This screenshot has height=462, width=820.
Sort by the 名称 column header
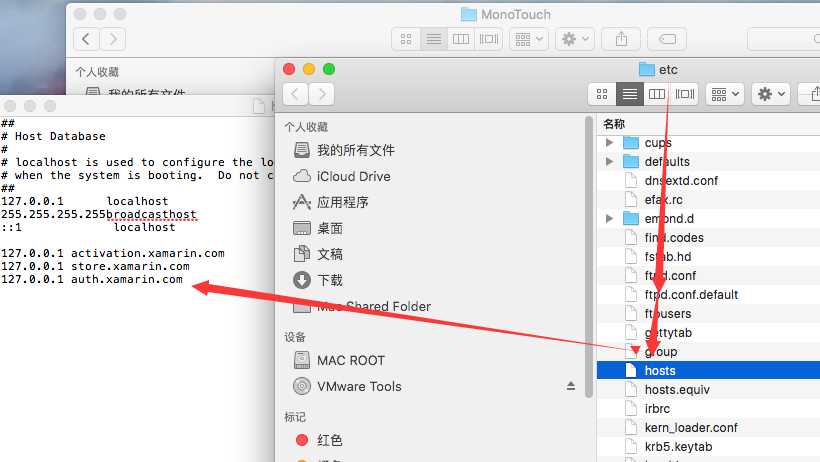point(709,124)
